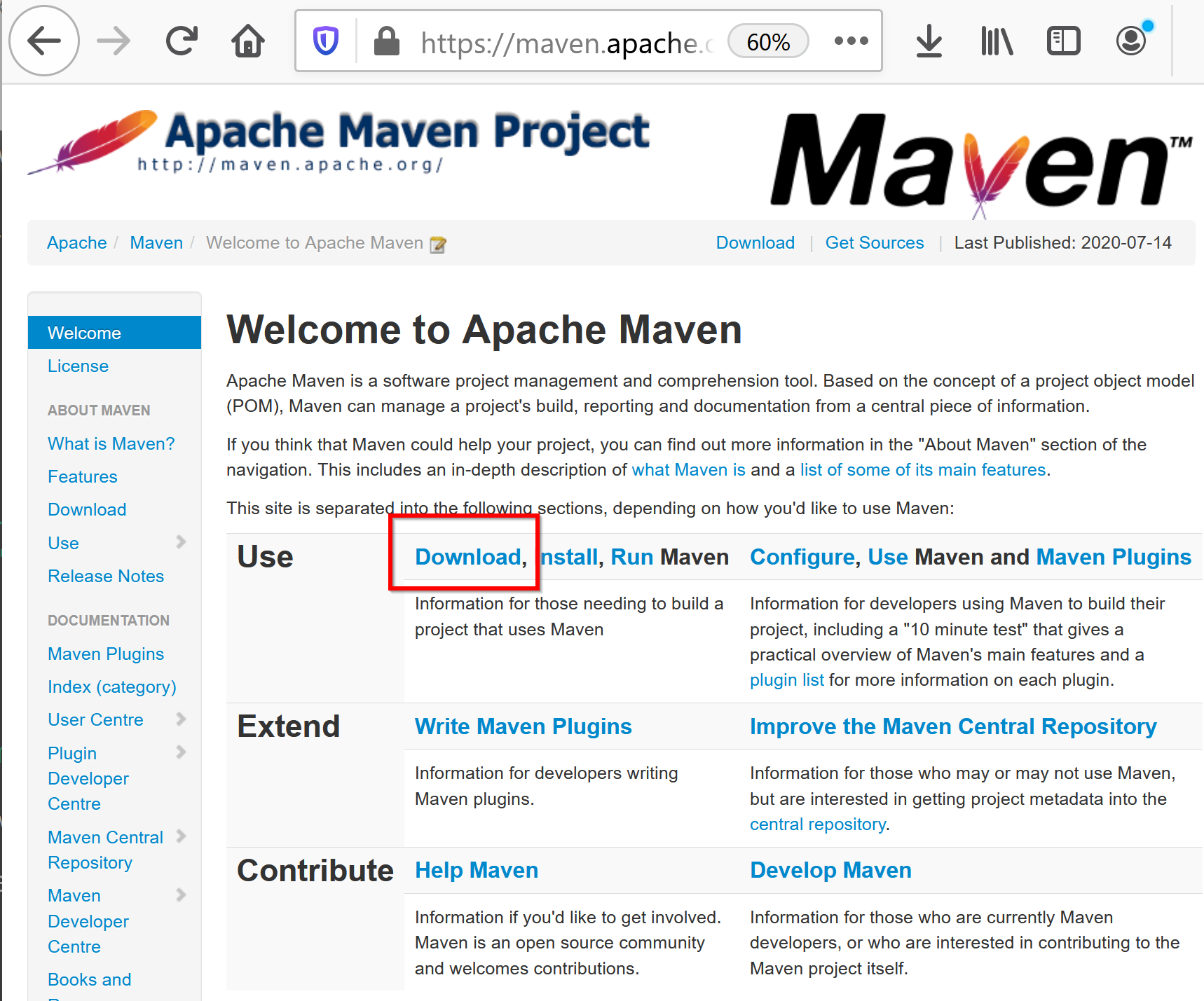Click the Apache Maven Project feather logo
The width and height of the screenshot is (1204, 1001).
[339, 142]
